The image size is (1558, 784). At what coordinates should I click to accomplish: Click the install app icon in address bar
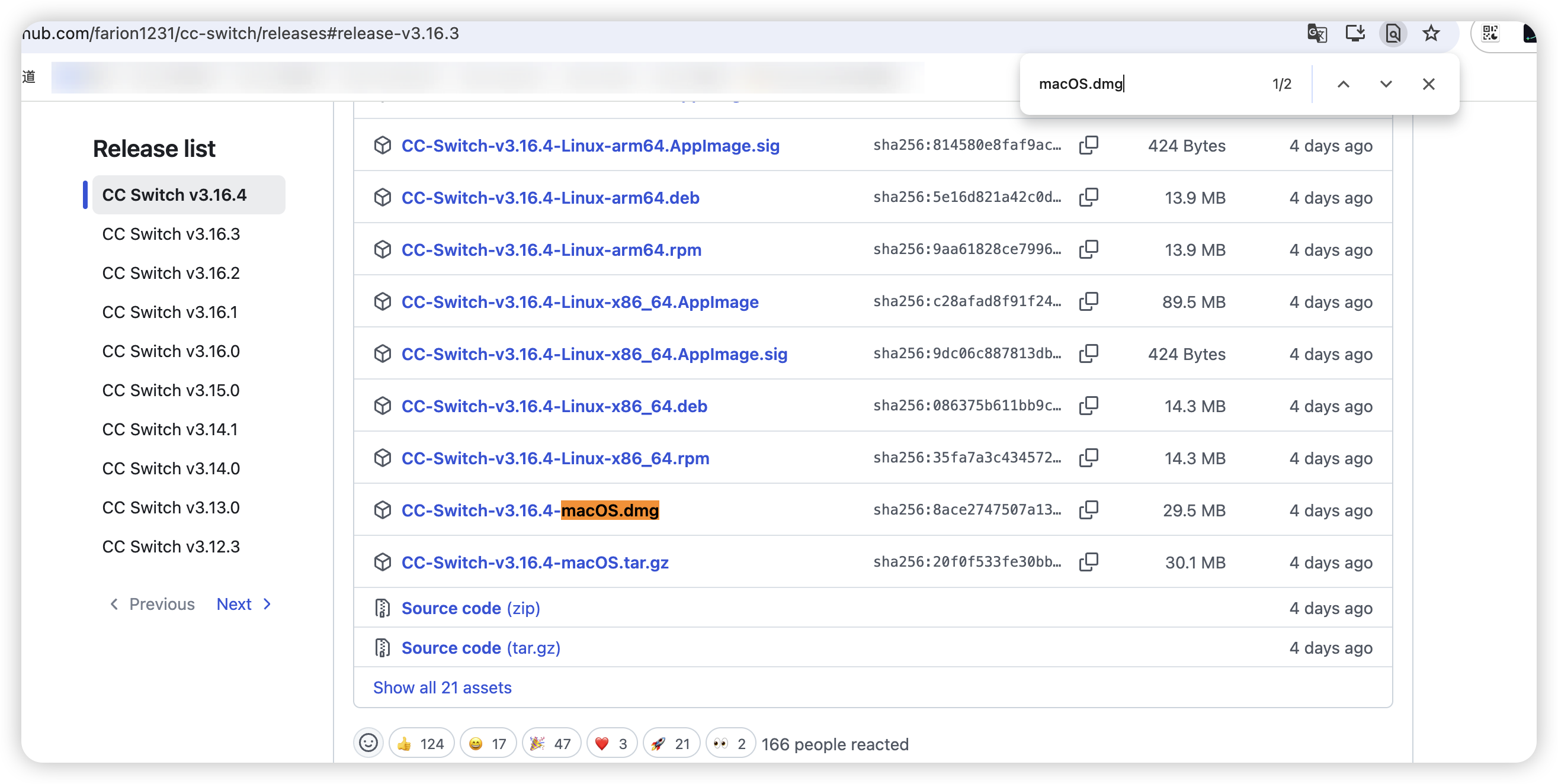1355,33
